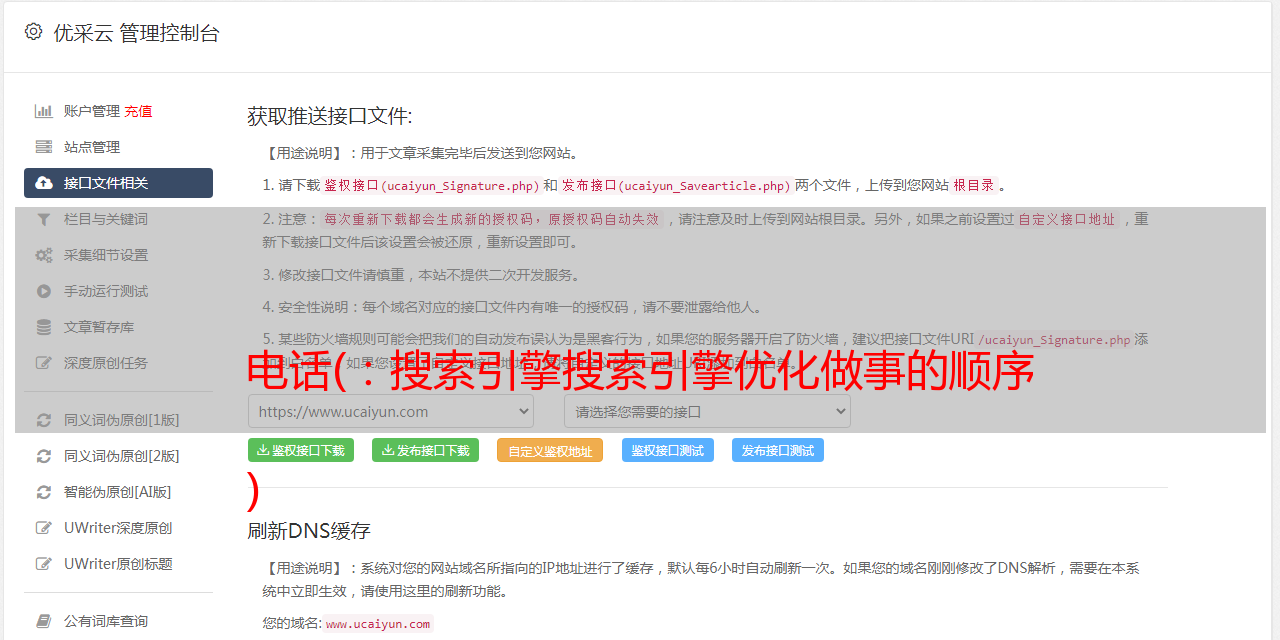Click the orange 自定义鉴权地址 button
1280x640 pixels.
(550, 450)
